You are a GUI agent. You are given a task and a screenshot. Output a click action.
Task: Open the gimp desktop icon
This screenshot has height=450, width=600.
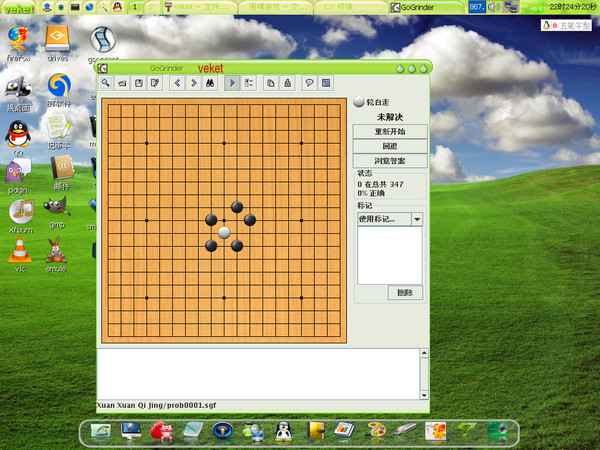pyautogui.click(x=57, y=207)
